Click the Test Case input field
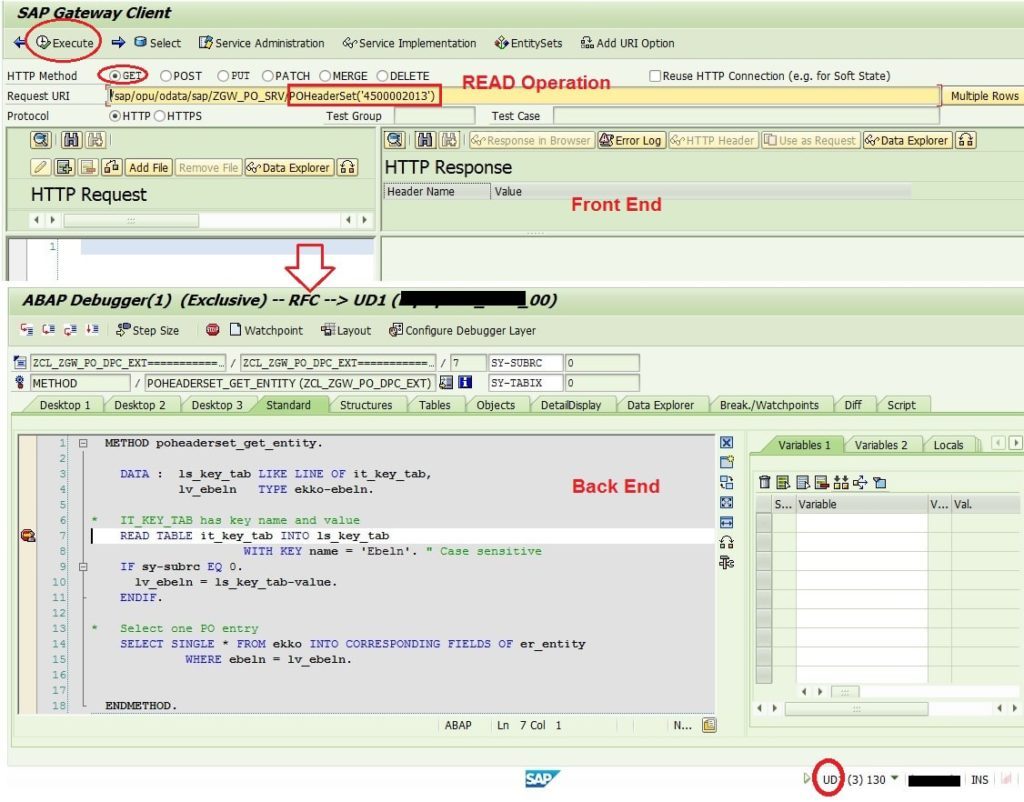 [746, 116]
